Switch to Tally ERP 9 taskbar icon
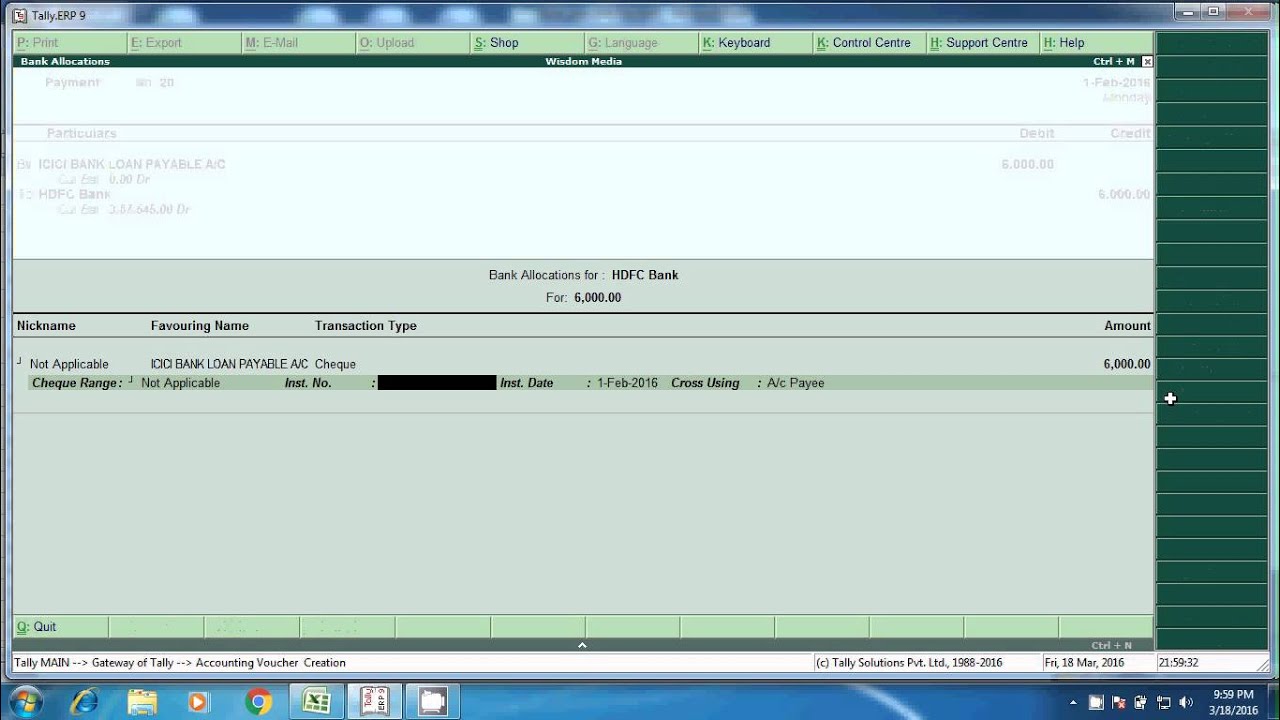The image size is (1280, 720). (x=374, y=702)
